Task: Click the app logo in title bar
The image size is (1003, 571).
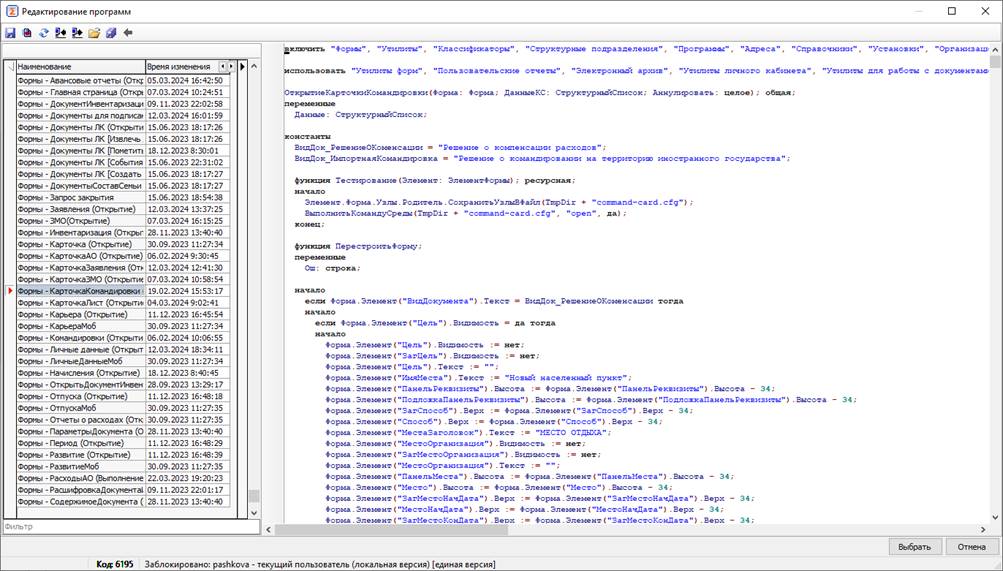Action: click(12, 12)
